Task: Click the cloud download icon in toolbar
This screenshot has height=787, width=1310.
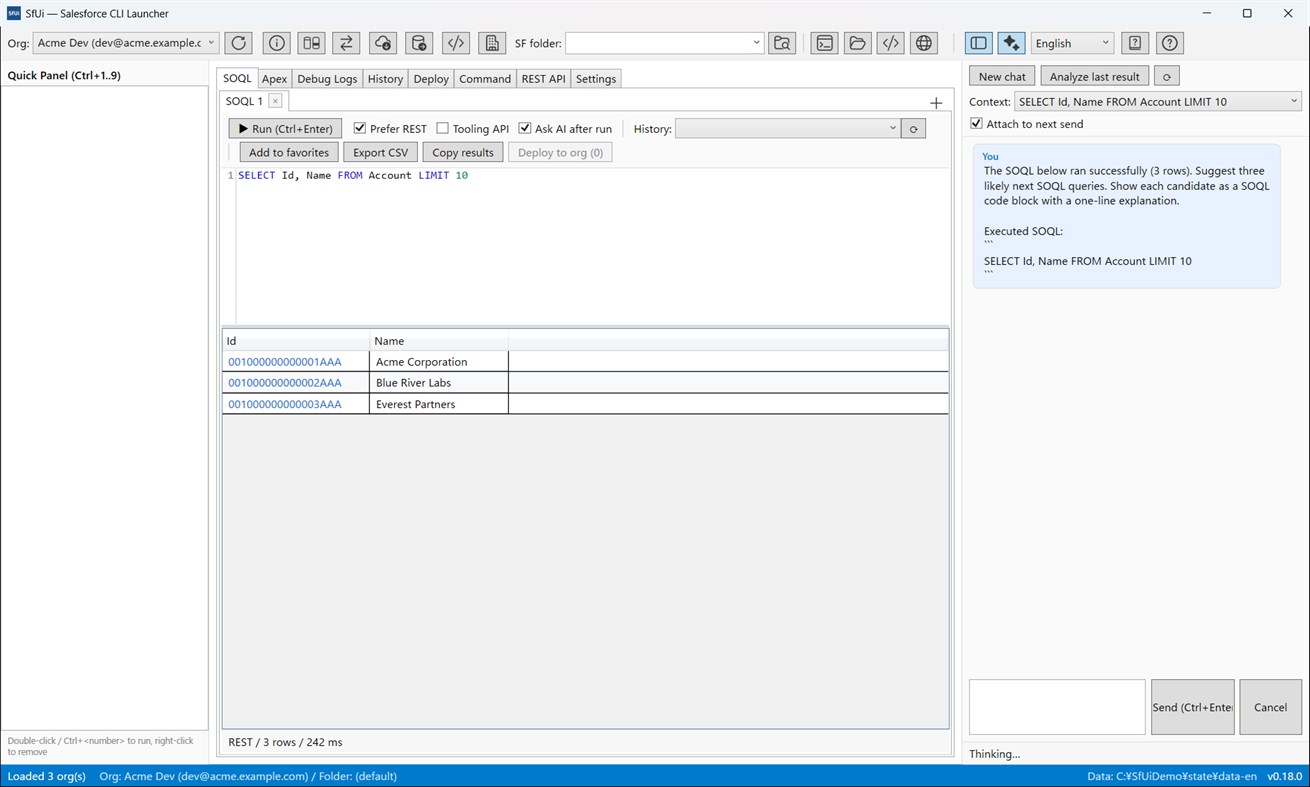Action: [383, 43]
